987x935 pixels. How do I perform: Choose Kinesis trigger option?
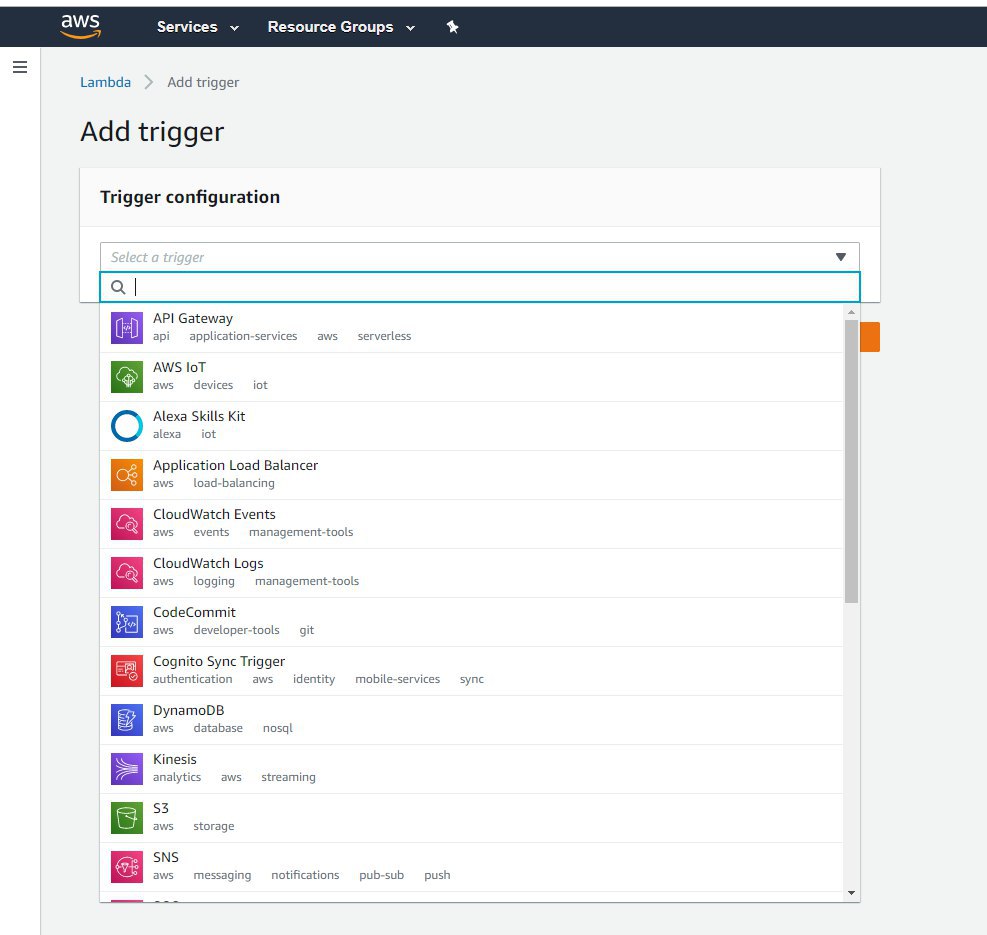(x=471, y=769)
